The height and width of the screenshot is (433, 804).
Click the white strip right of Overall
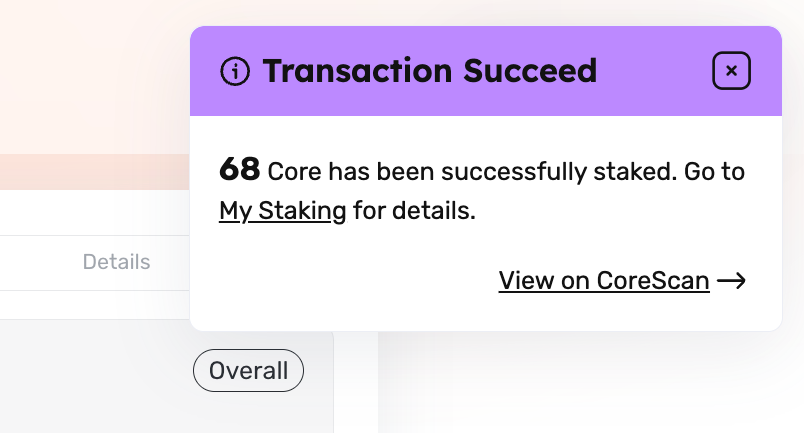point(356,382)
